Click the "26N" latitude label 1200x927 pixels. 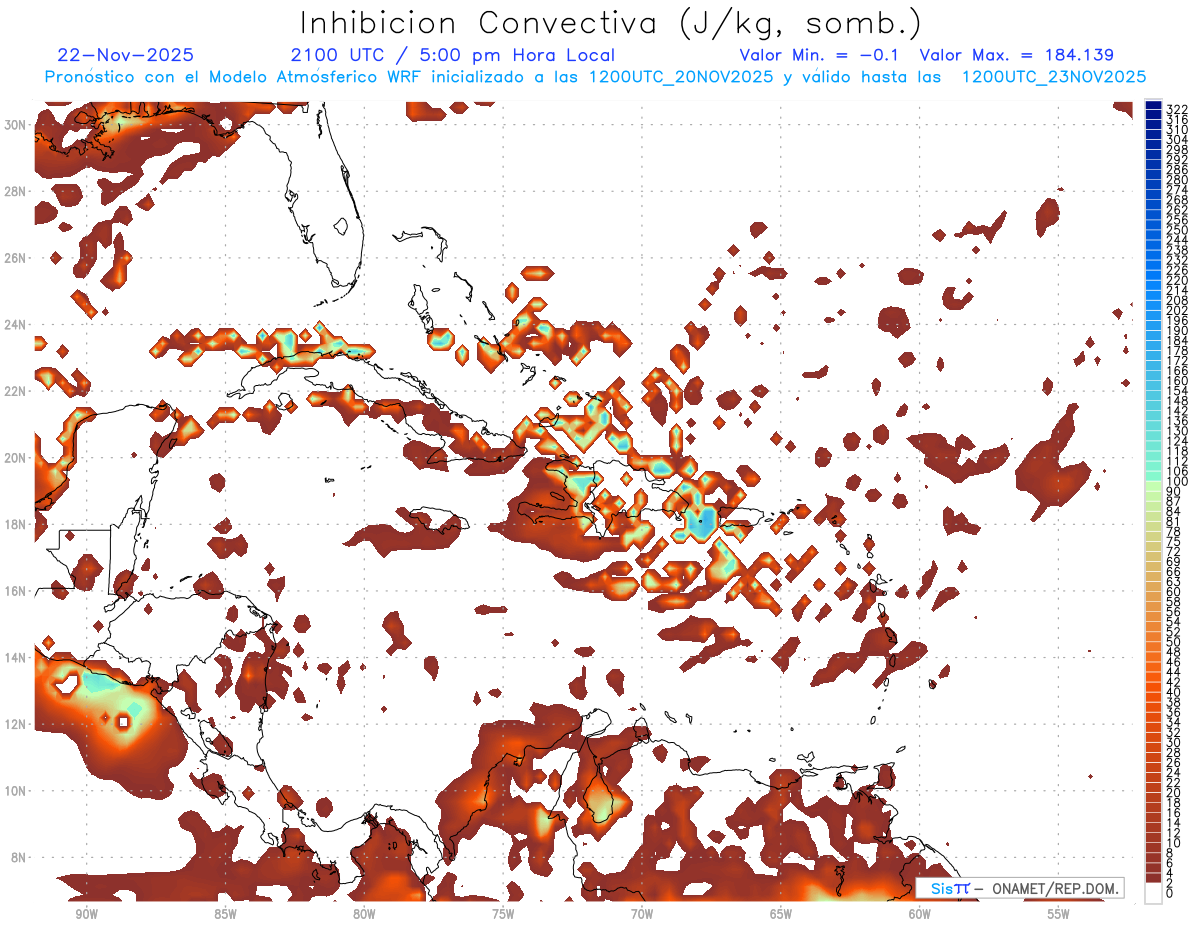16,257
